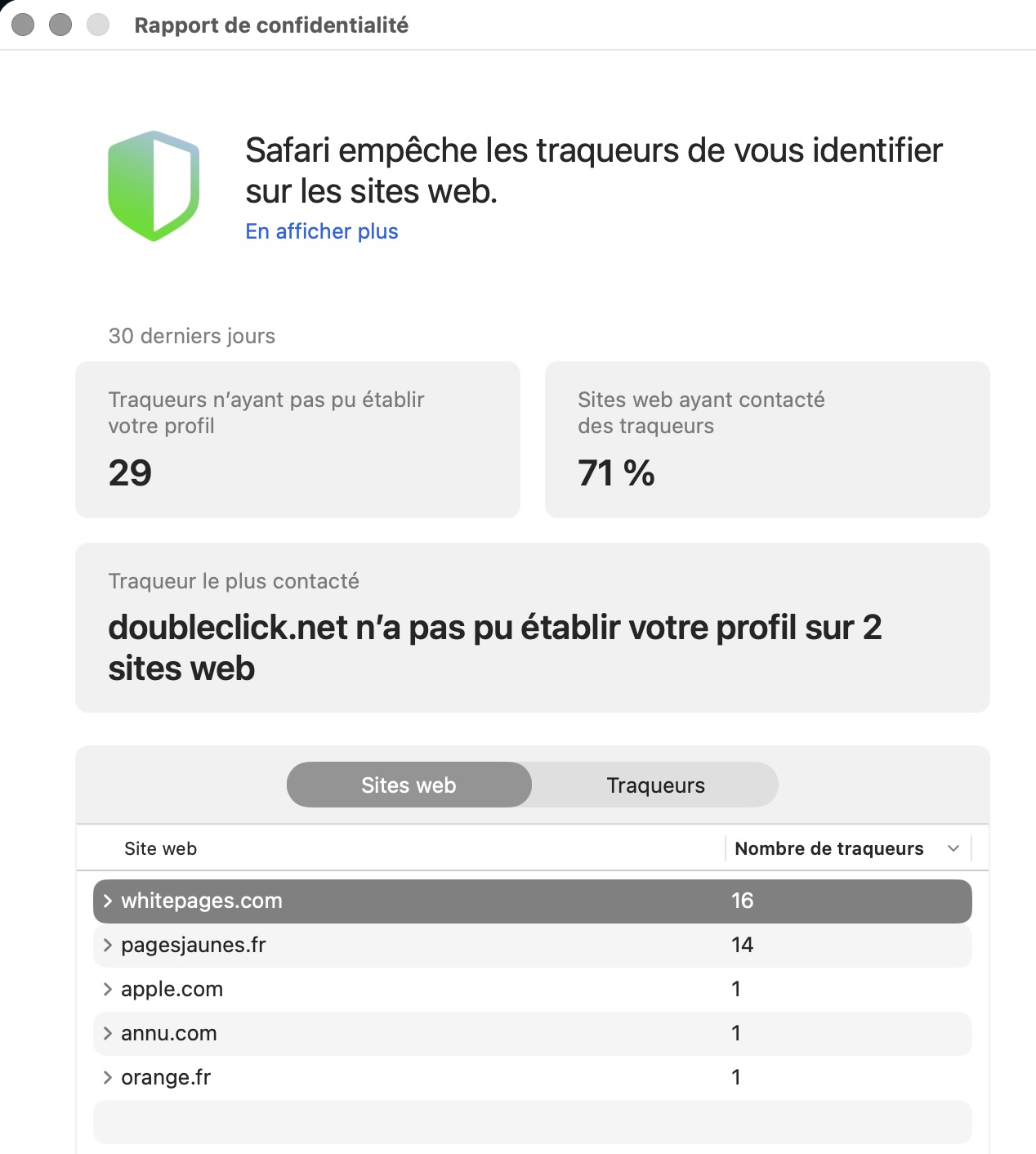The height and width of the screenshot is (1154, 1036).
Task: Click the doubleclick.net most-contacted tracker card
Action: pos(532,627)
